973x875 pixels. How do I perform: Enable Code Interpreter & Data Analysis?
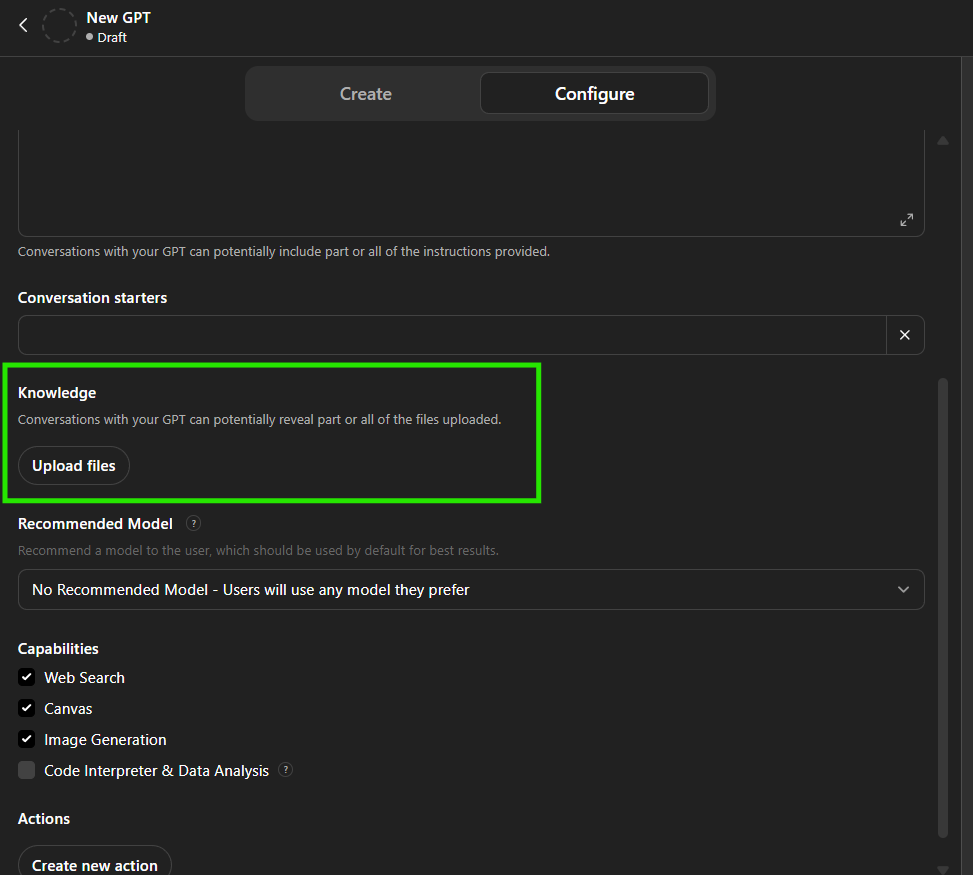tap(26, 770)
